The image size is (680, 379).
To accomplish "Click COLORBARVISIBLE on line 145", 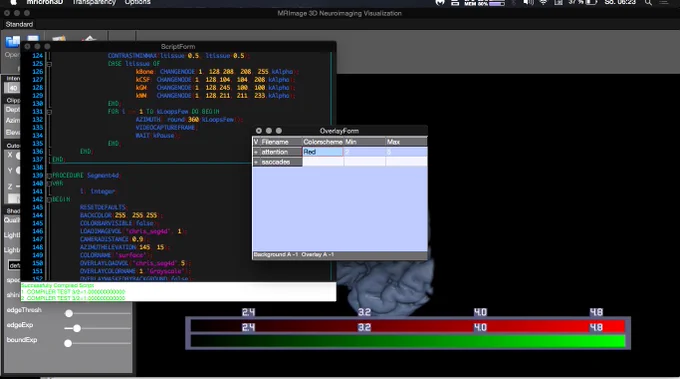I will tap(106, 223).
